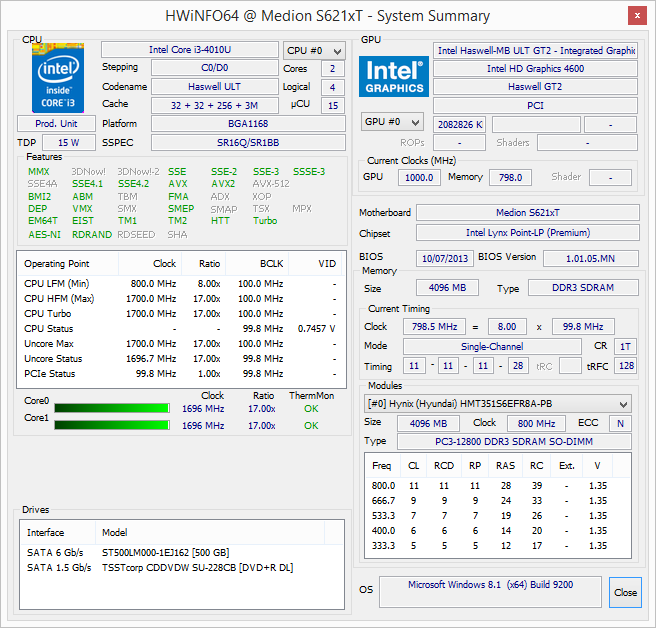The image size is (656, 628).
Task: Click the VID column header
Action: 315,264
